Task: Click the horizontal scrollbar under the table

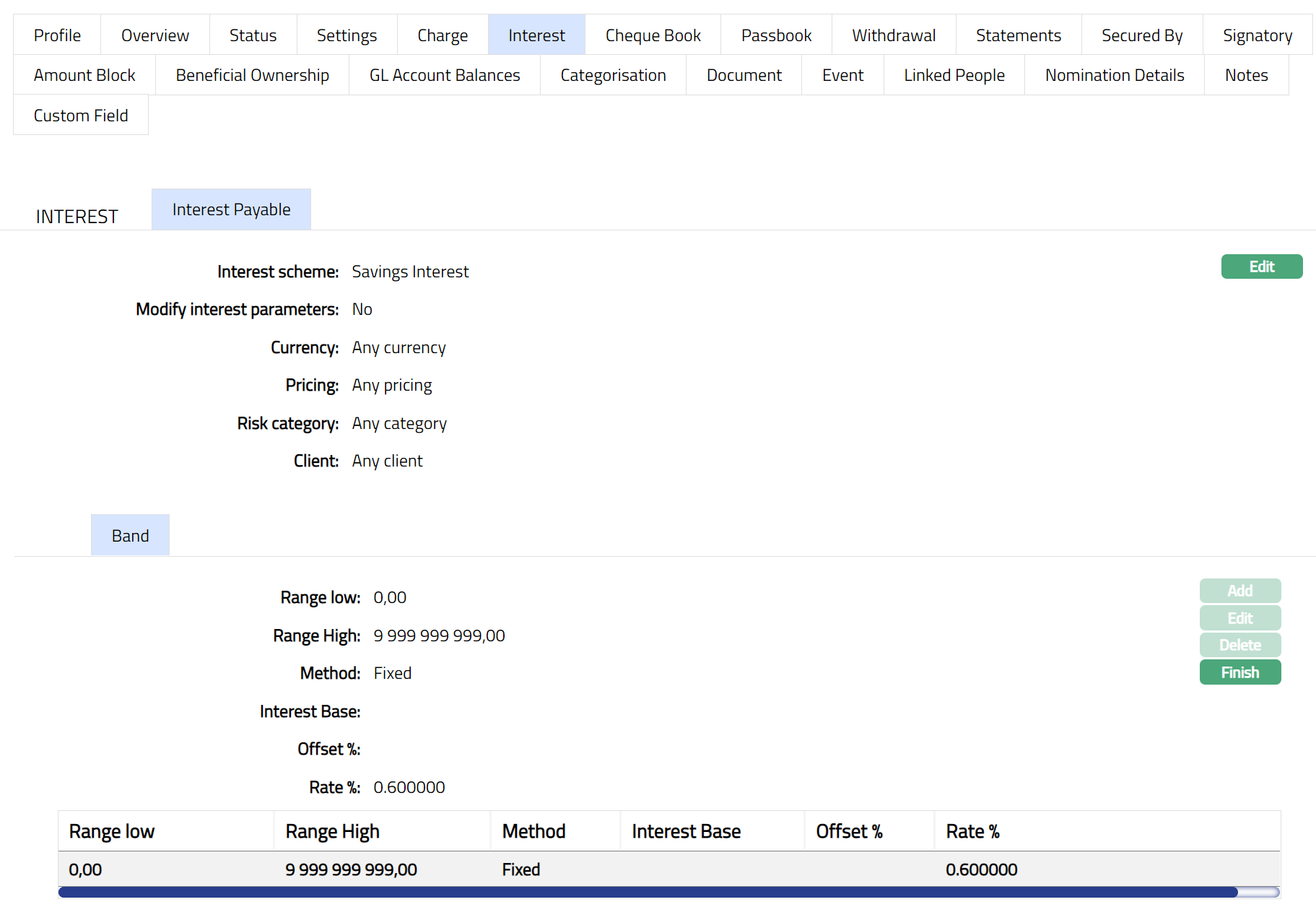Action: (648, 893)
